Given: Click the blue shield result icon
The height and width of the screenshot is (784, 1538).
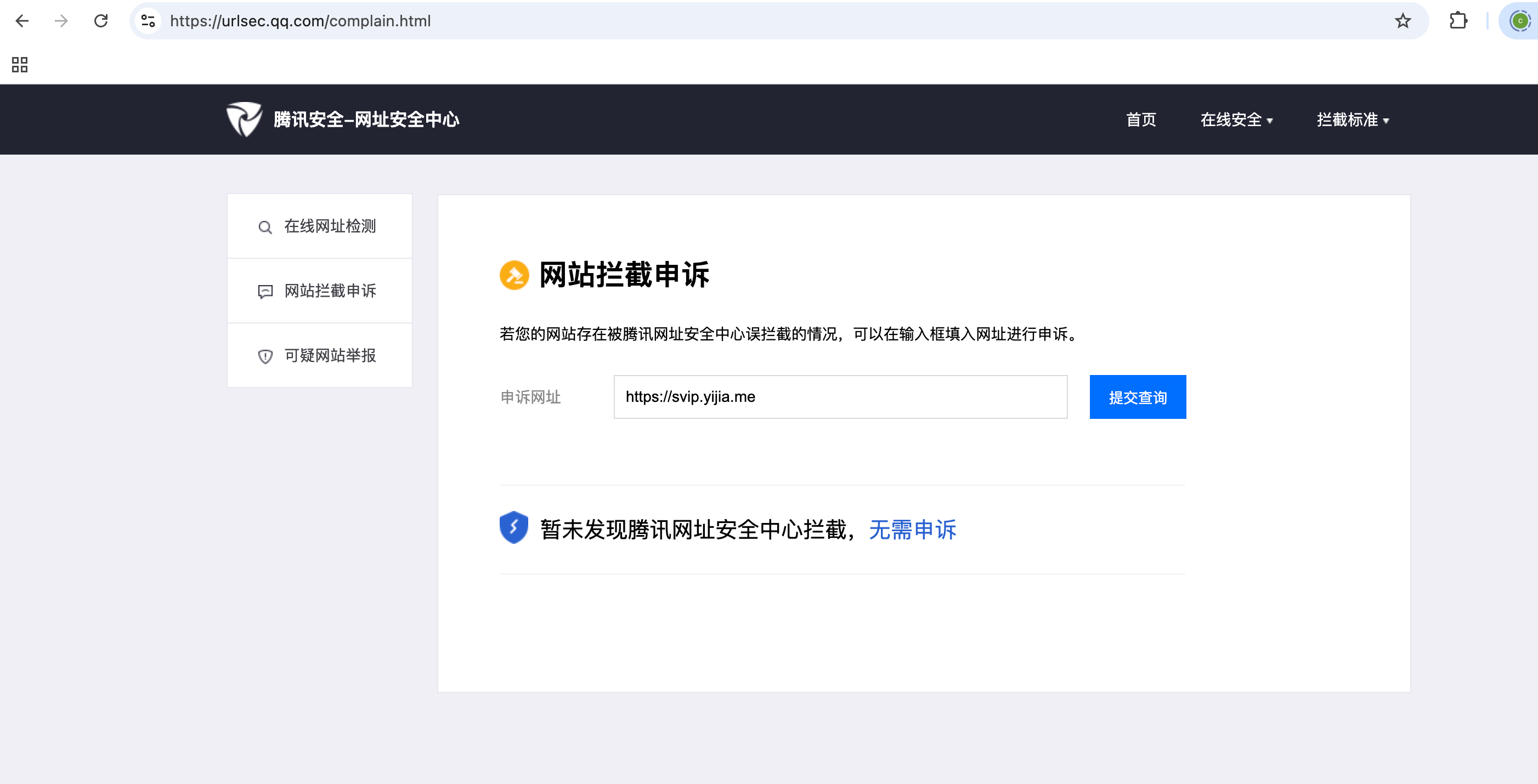Looking at the screenshot, I should point(513,527).
